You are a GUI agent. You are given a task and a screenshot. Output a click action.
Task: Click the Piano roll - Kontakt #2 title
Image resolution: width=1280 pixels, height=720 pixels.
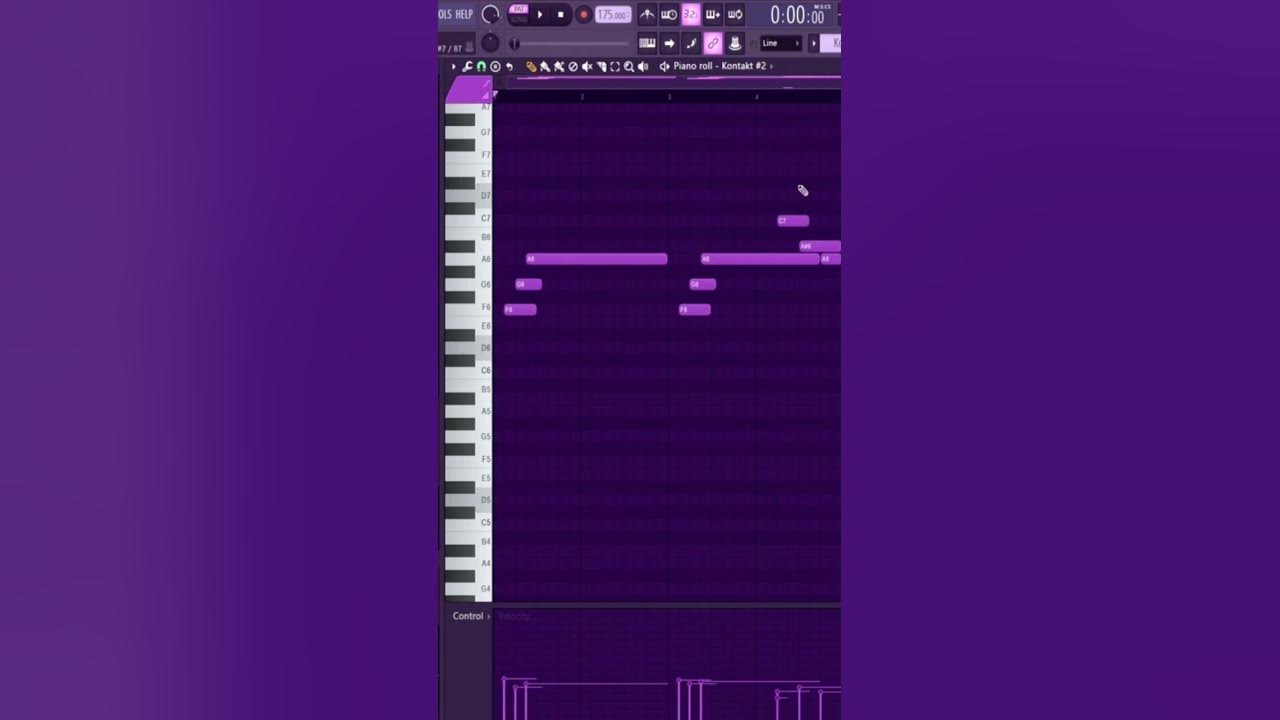720,66
